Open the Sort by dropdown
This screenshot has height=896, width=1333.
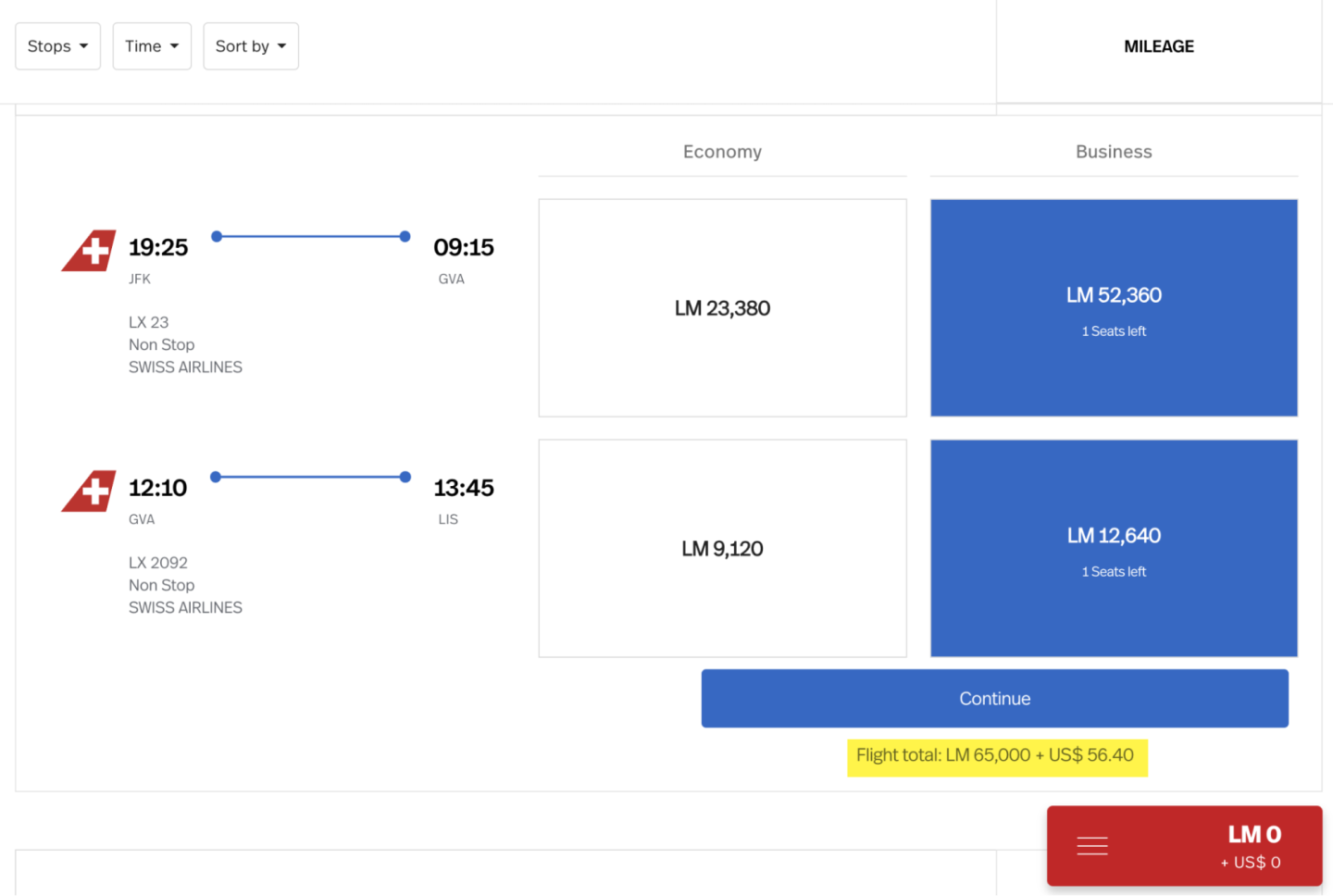(x=251, y=46)
